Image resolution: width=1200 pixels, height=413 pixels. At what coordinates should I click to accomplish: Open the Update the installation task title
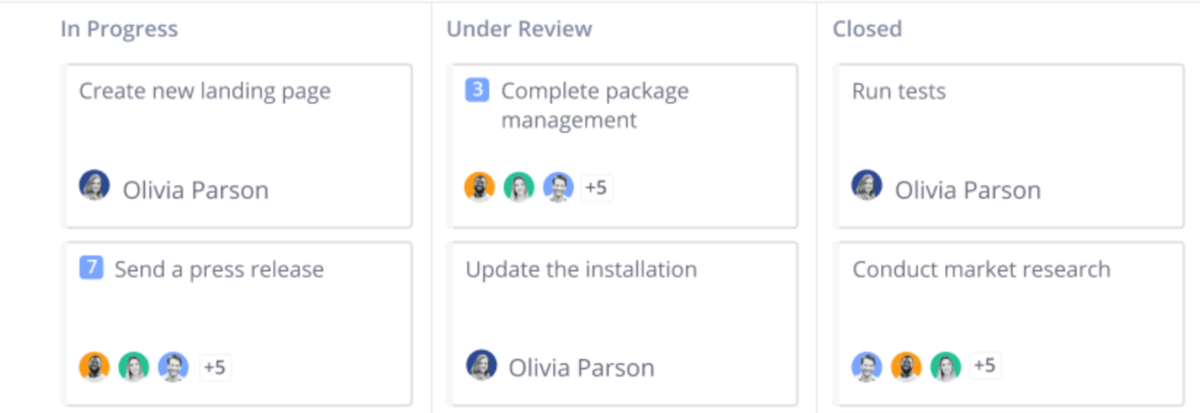point(581,269)
